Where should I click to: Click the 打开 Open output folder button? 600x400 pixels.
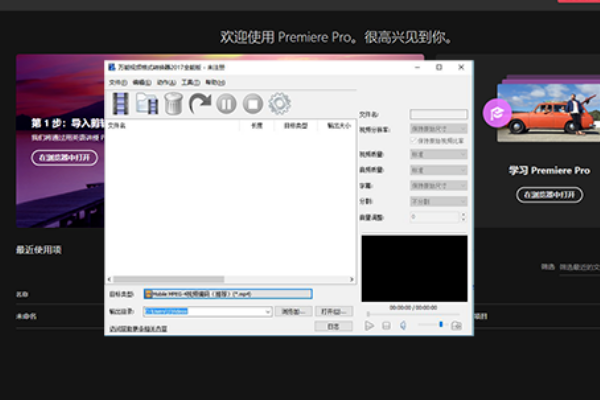pyautogui.click(x=334, y=312)
